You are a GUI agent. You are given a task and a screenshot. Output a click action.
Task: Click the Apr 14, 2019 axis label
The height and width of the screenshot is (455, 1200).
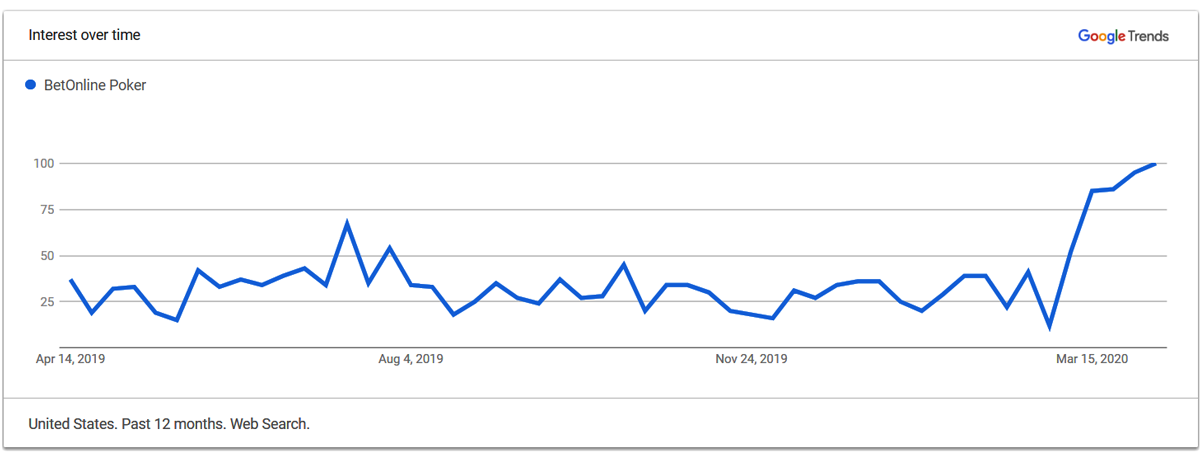coord(70,359)
